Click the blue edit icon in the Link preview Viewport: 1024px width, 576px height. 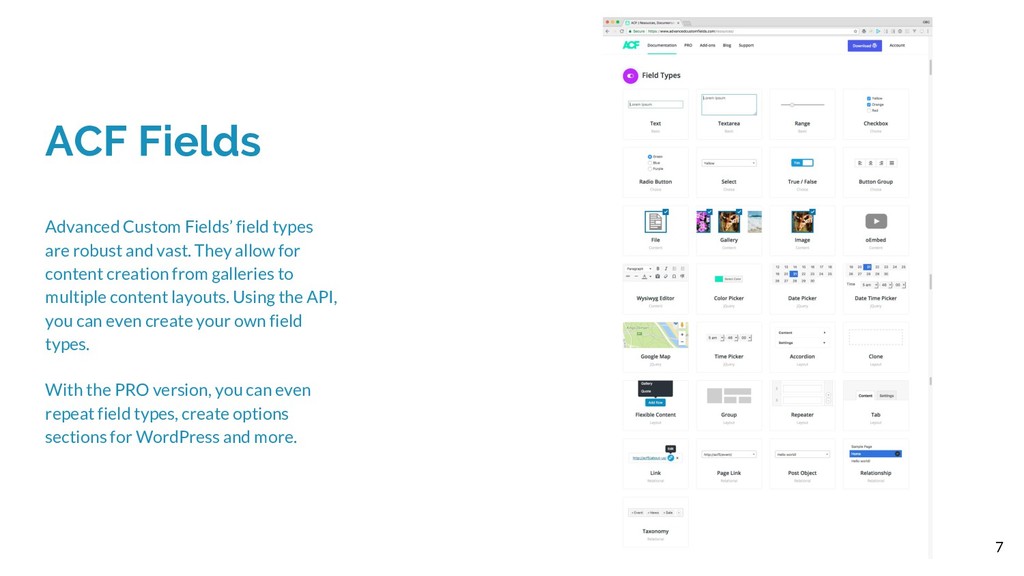(x=671, y=458)
